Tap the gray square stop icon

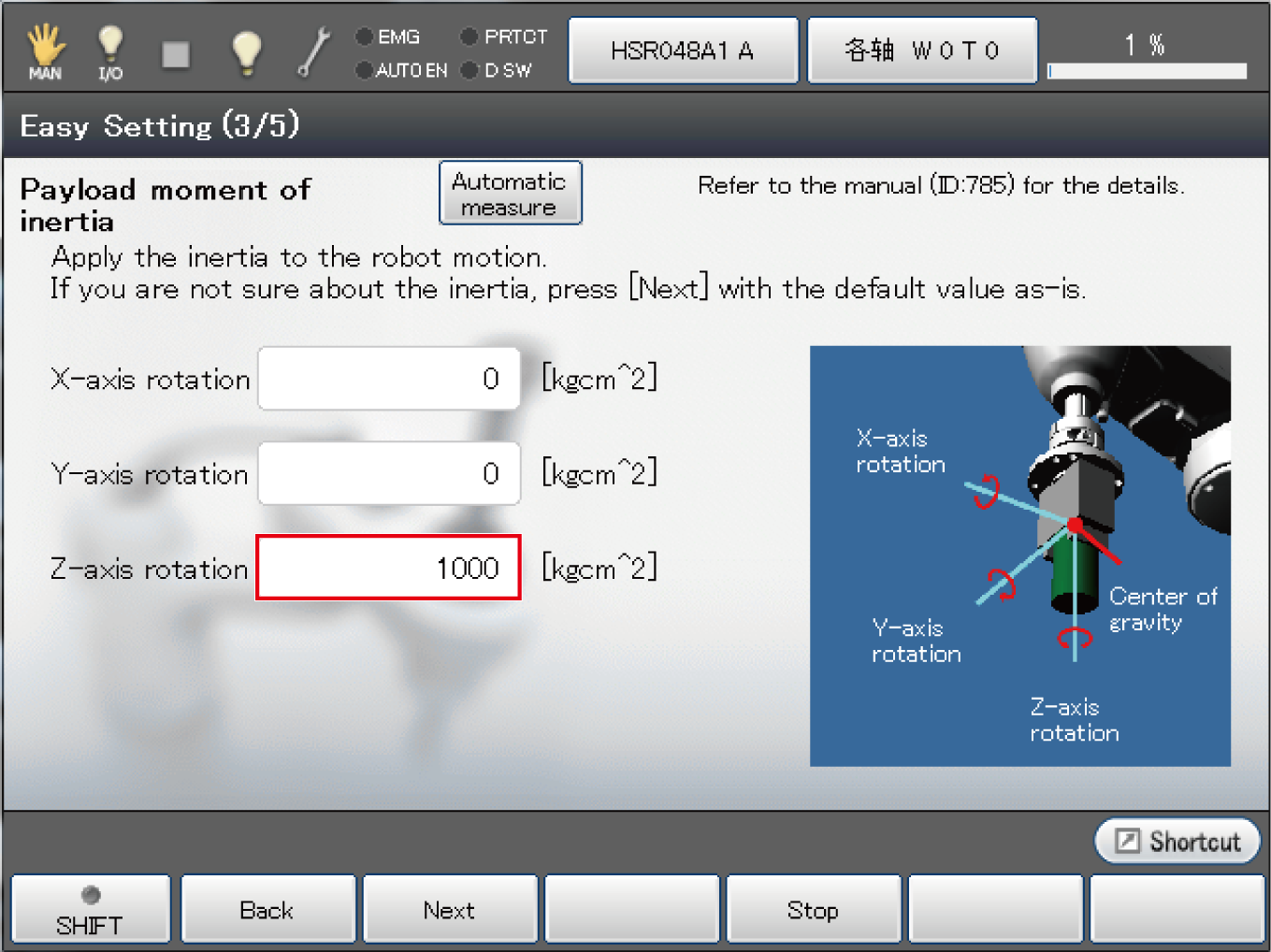176,54
